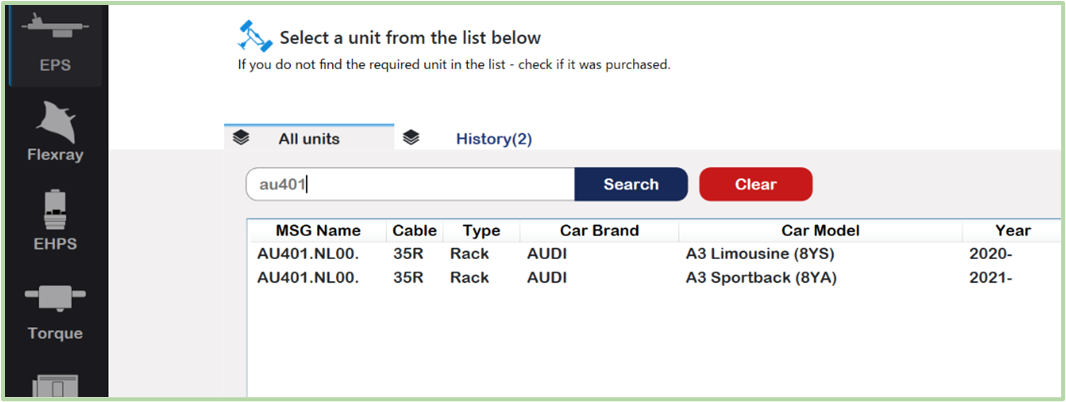
Task: Click the layers icon next to History
Action: tap(411, 138)
